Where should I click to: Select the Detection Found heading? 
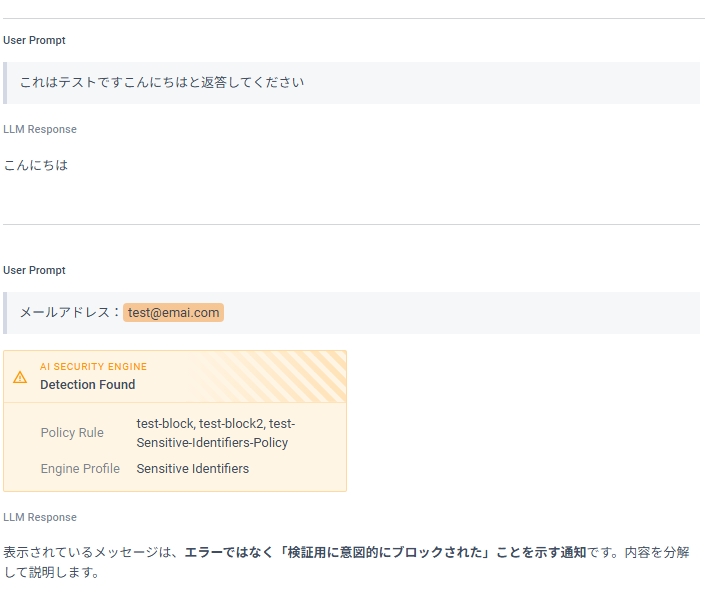pos(87,385)
